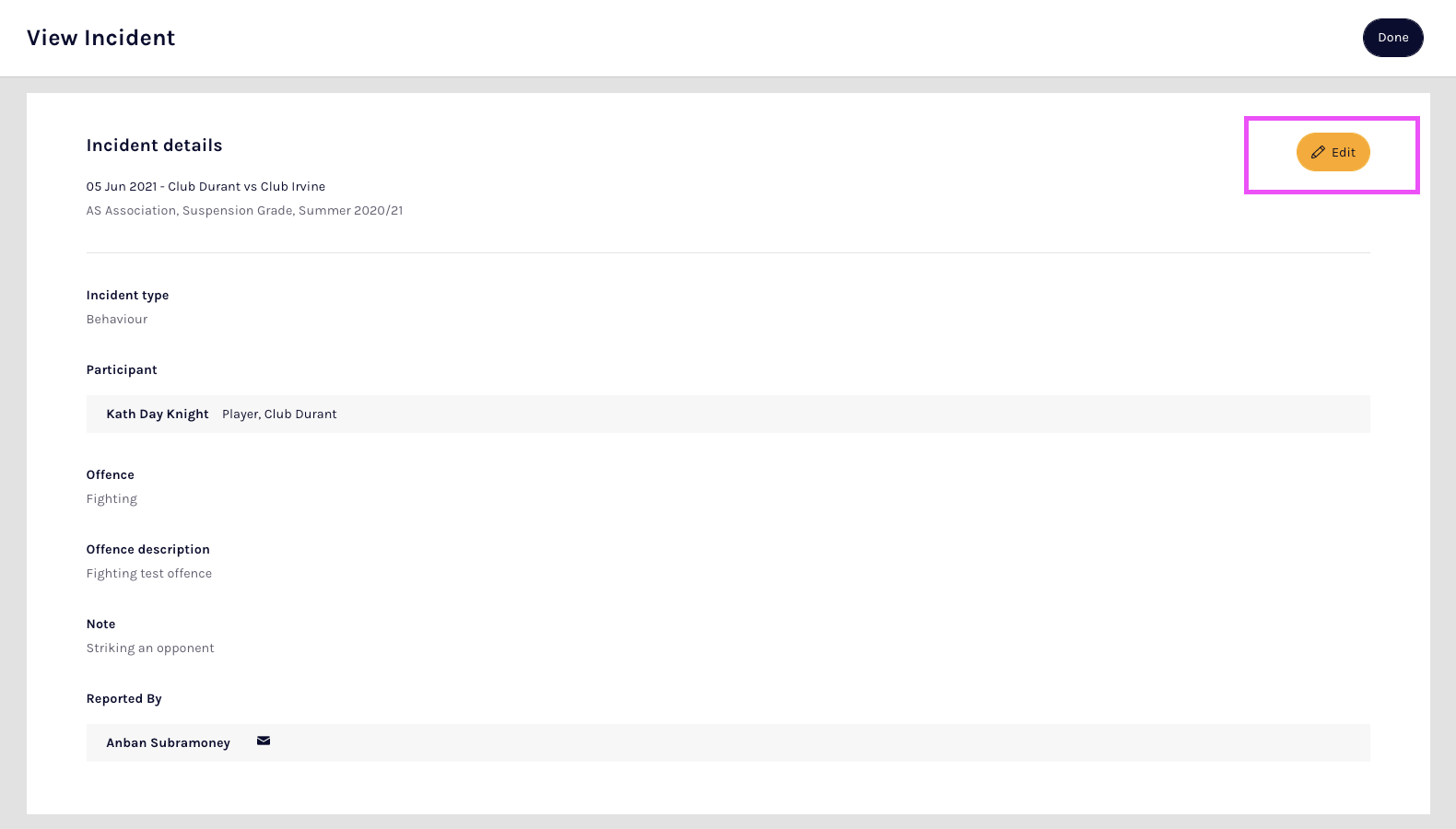Click the Offence description label

[148, 550]
